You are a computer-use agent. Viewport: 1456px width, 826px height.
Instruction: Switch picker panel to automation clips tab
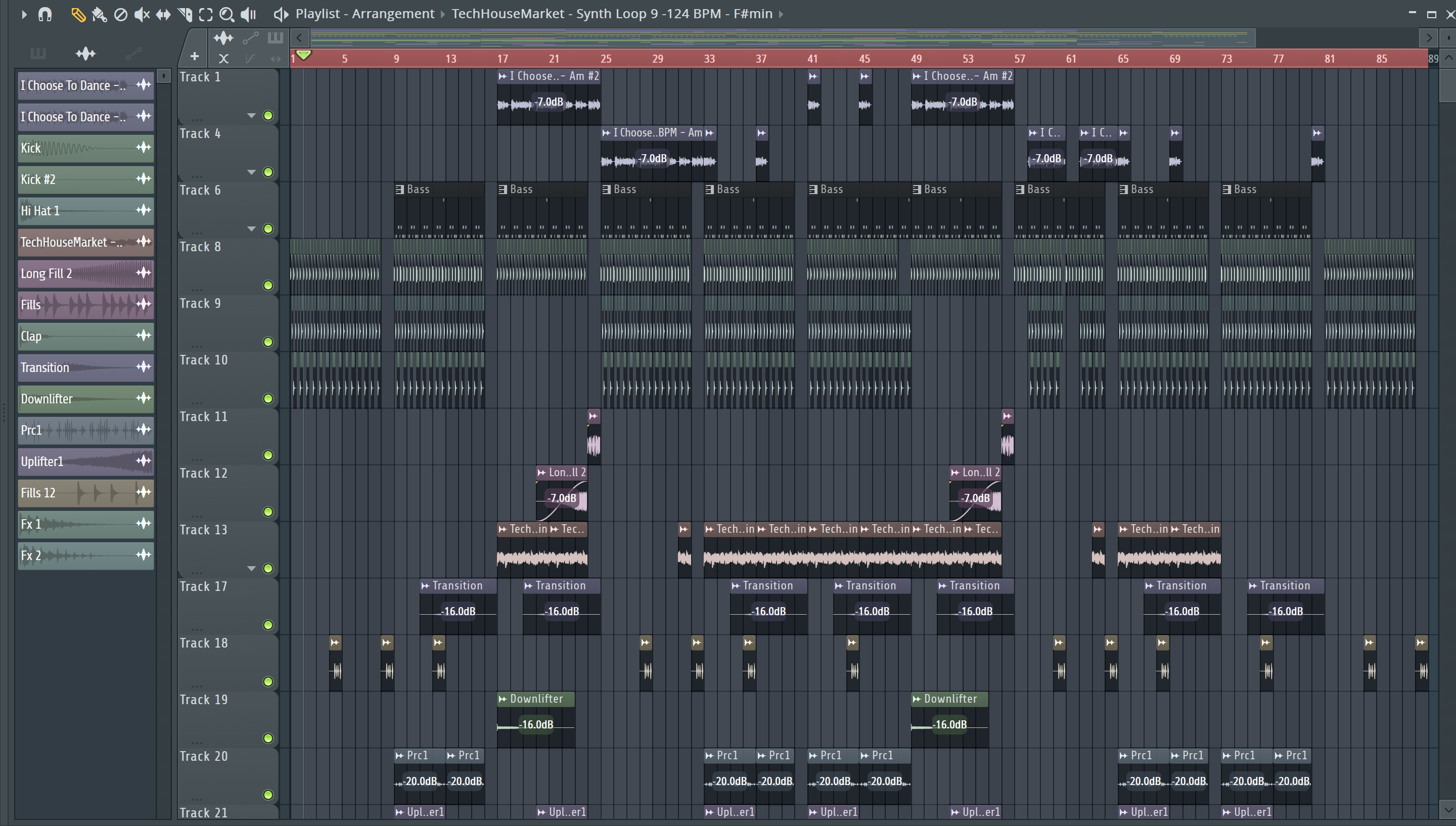[x=133, y=54]
